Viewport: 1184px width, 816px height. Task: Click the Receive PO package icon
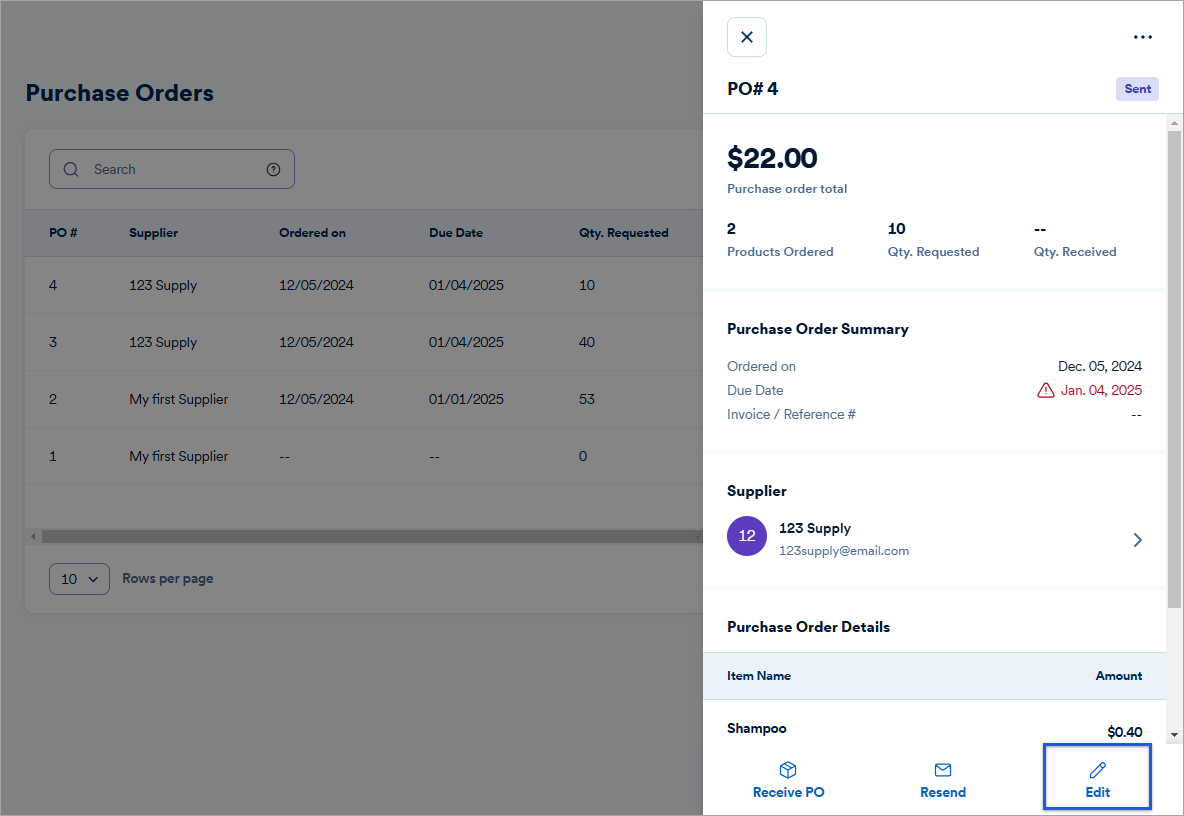[x=788, y=768]
